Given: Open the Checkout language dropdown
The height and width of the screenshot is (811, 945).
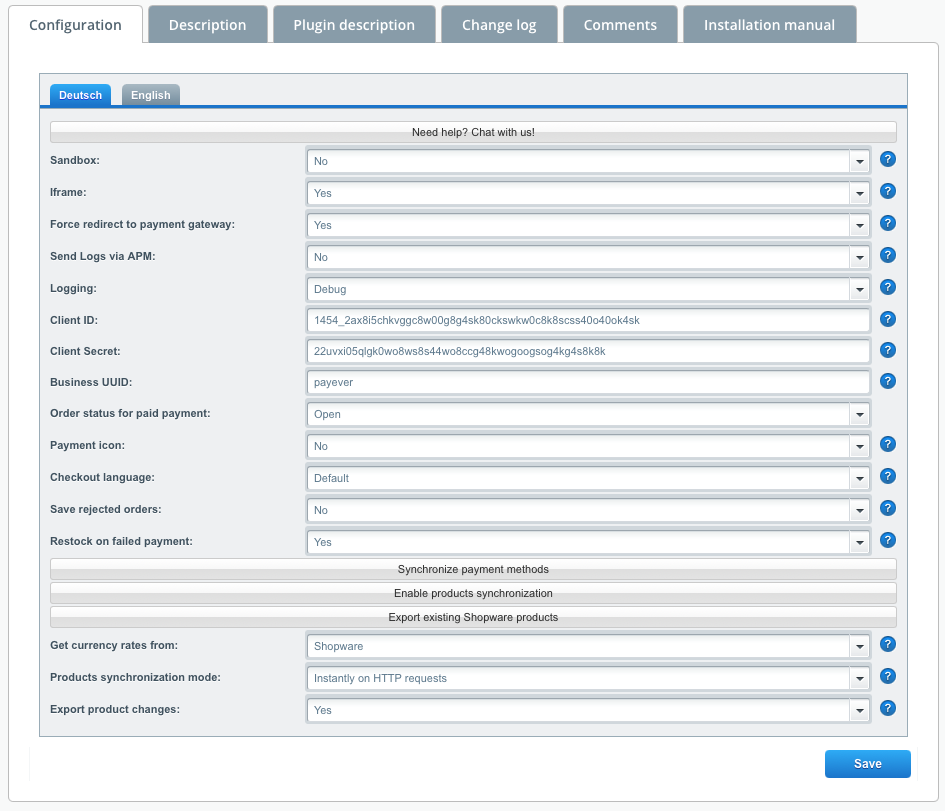Looking at the screenshot, I should 859,478.
